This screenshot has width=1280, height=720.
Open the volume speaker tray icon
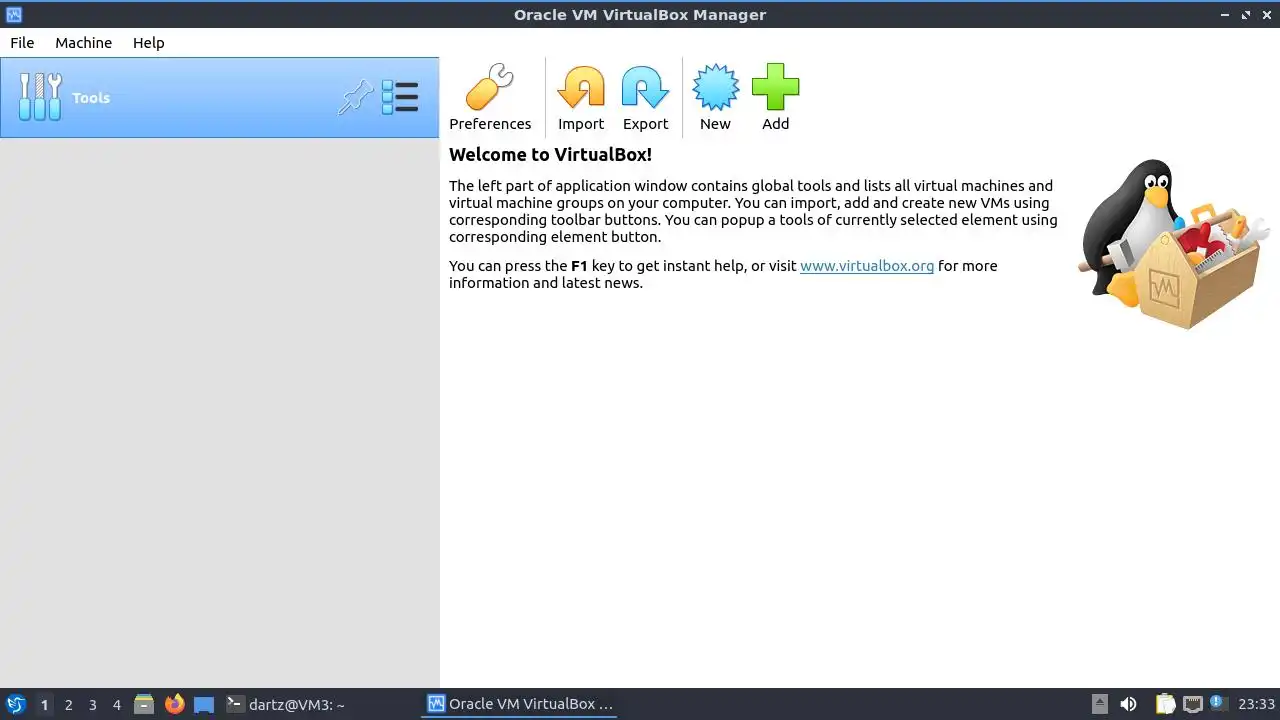point(1128,704)
